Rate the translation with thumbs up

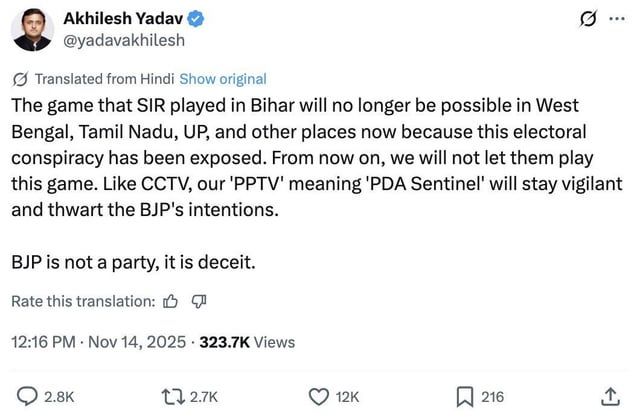(170, 301)
